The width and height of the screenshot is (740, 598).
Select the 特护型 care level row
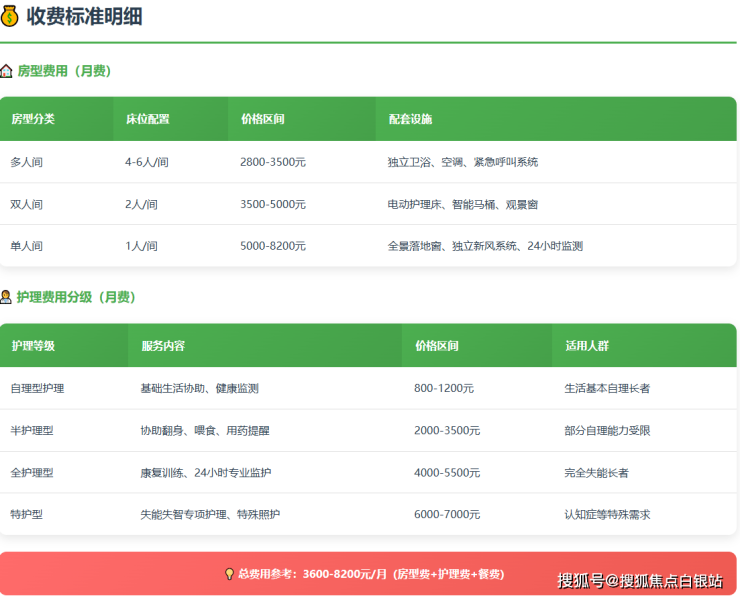[x=27, y=514]
